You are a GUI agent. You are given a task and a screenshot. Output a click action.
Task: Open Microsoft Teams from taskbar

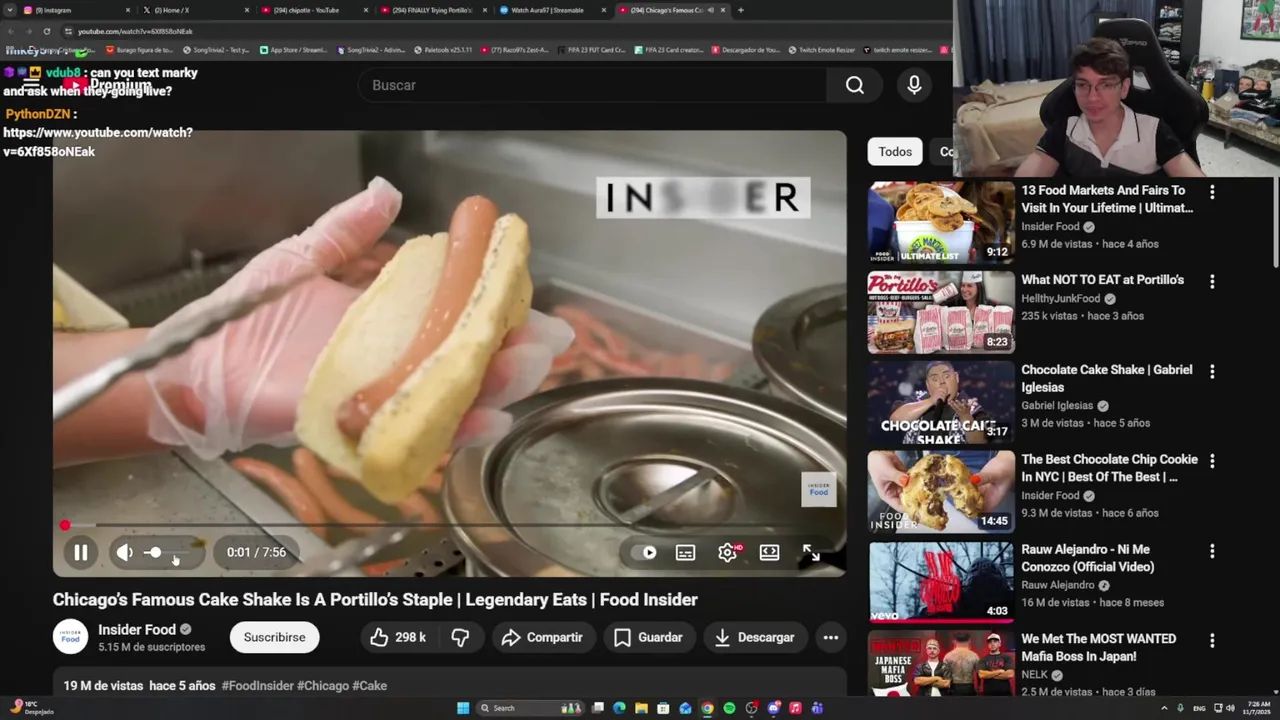pos(817,708)
